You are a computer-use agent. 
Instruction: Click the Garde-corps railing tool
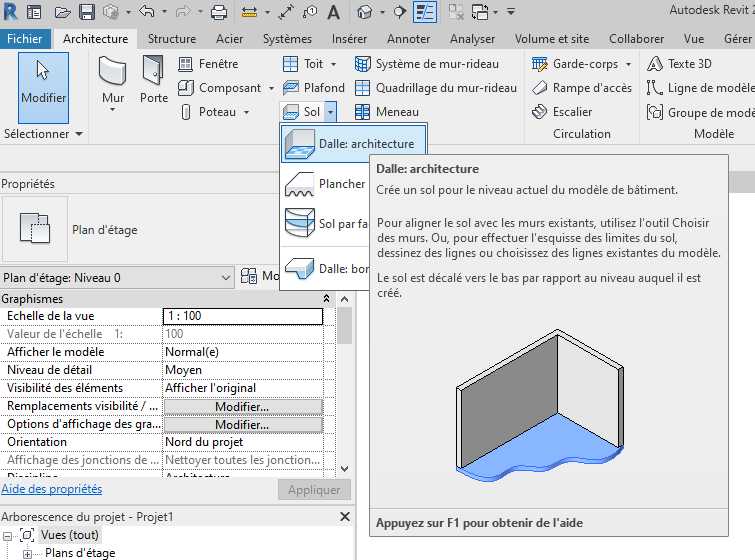[575, 64]
